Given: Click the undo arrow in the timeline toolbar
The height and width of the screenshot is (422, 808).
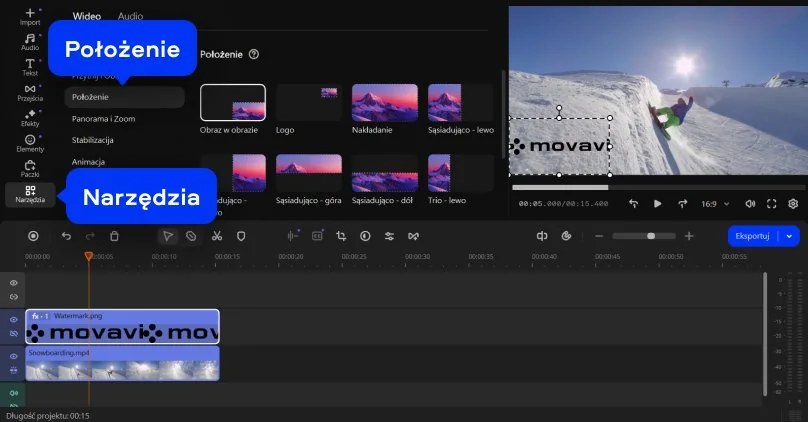Looking at the screenshot, I should (66, 236).
